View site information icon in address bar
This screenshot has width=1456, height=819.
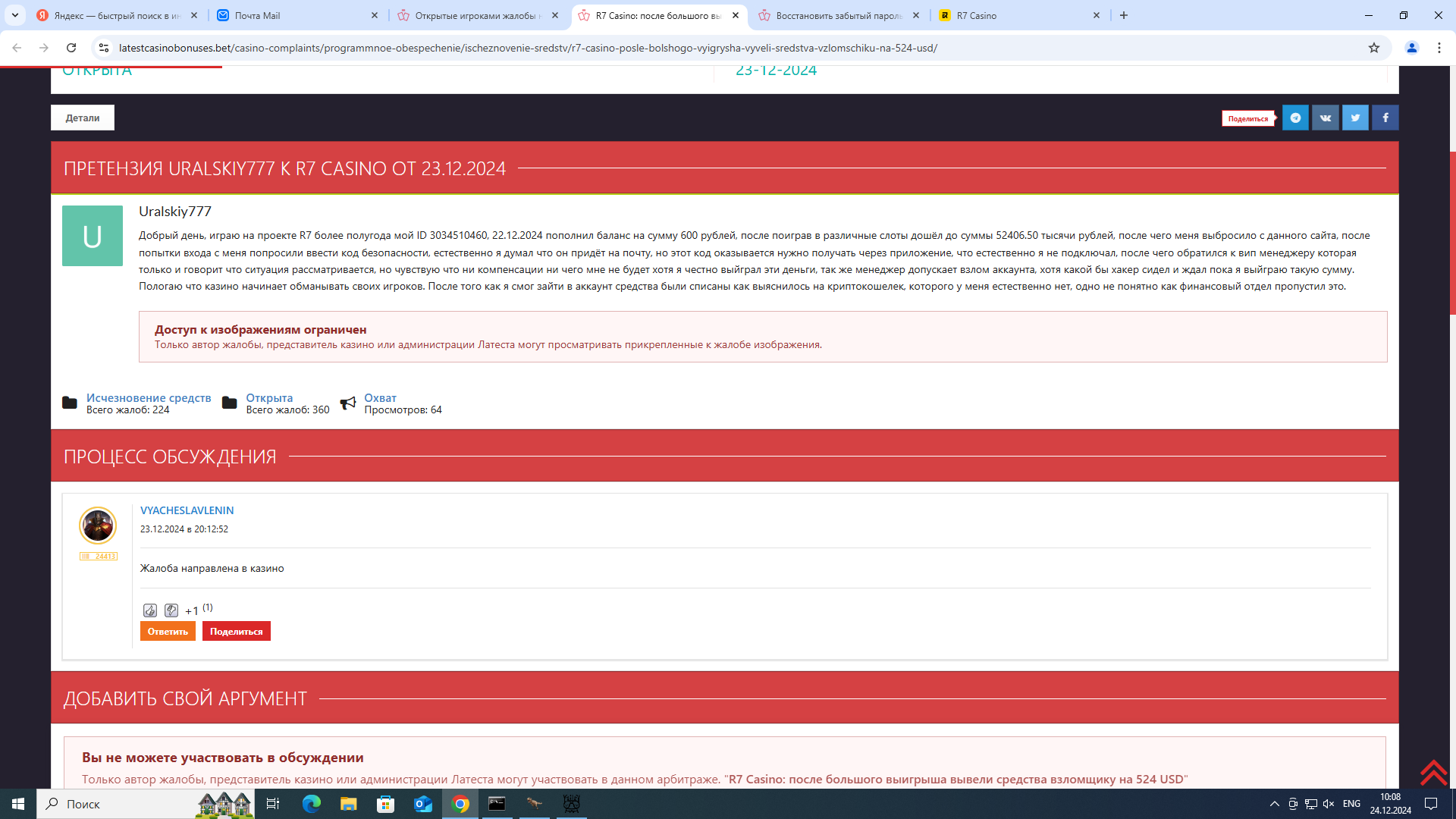tap(104, 48)
